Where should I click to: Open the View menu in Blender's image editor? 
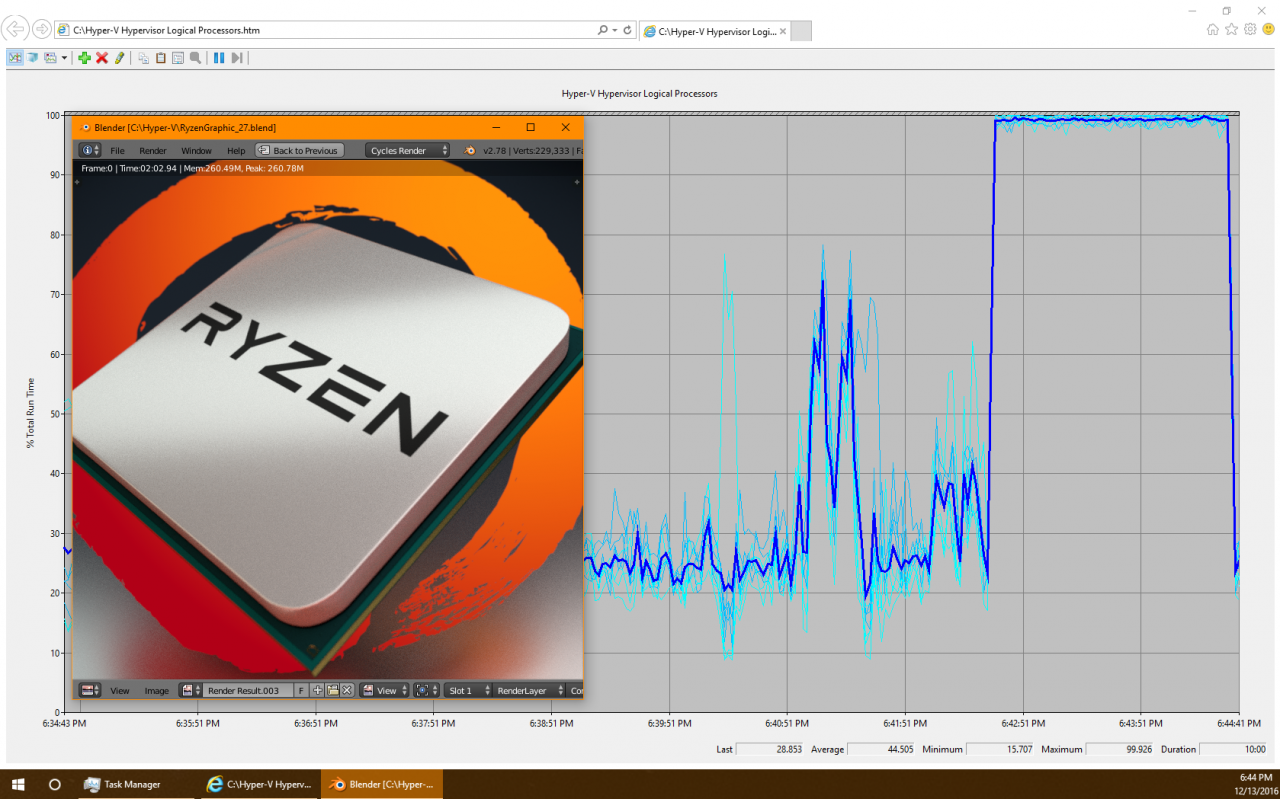pos(120,691)
